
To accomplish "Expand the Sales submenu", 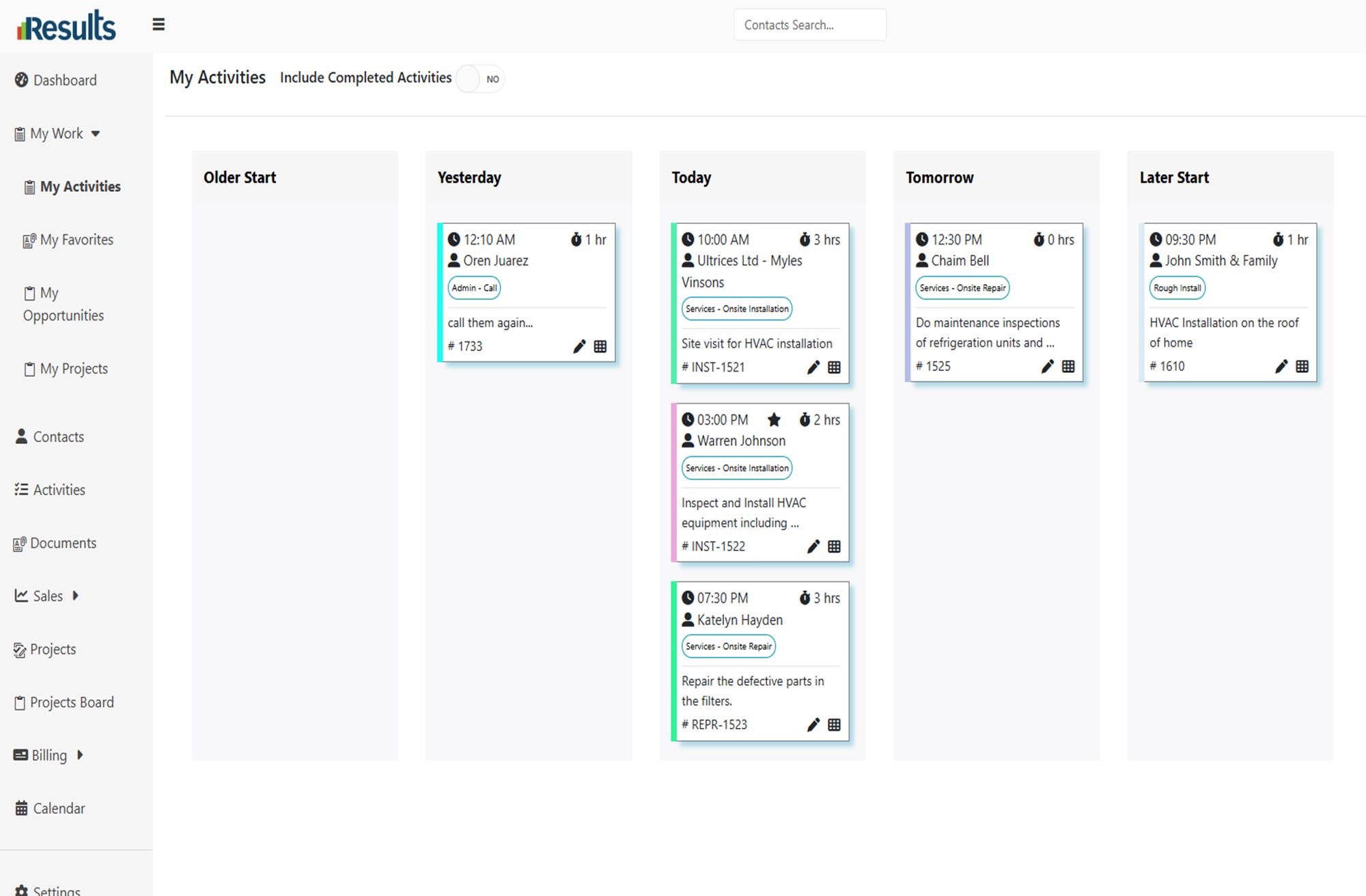I will click(76, 596).
